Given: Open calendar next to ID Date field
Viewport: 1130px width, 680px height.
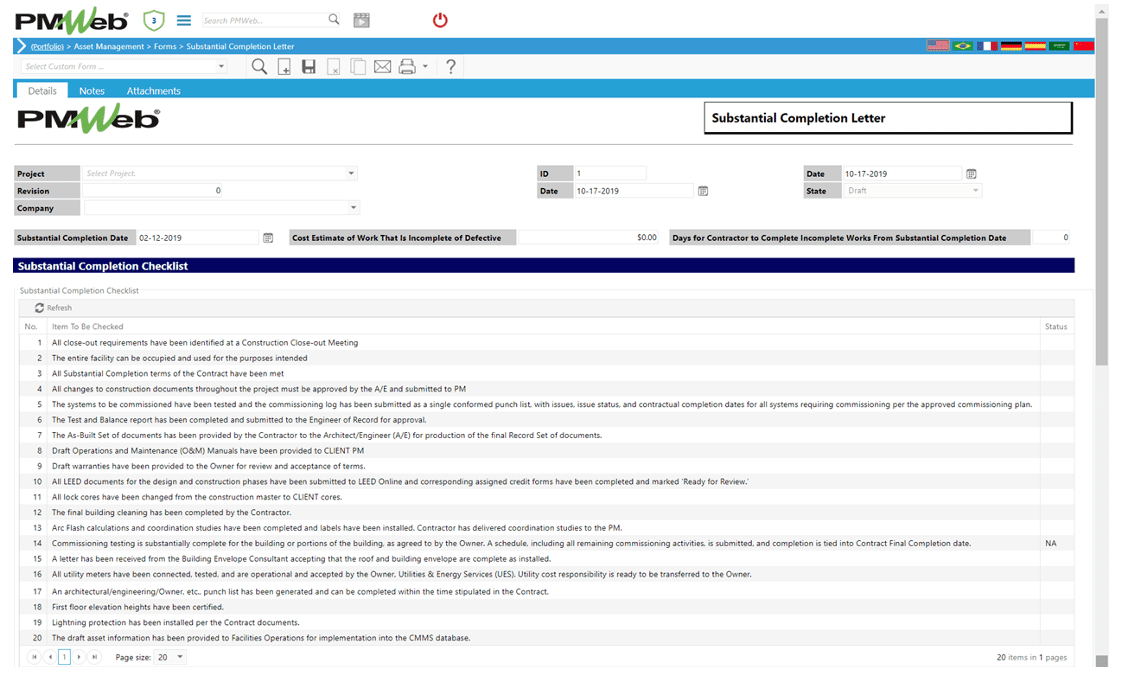Looking at the screenshot, I should 703,191.
